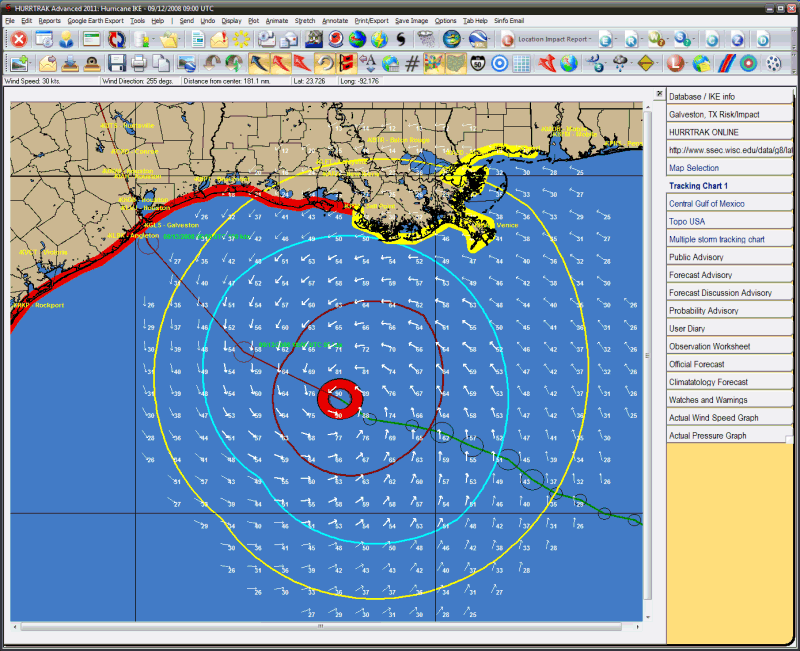The image size is (800, 651).
Task: Toggle the highlighted Ohio state map button
Action: click(456, 64)
